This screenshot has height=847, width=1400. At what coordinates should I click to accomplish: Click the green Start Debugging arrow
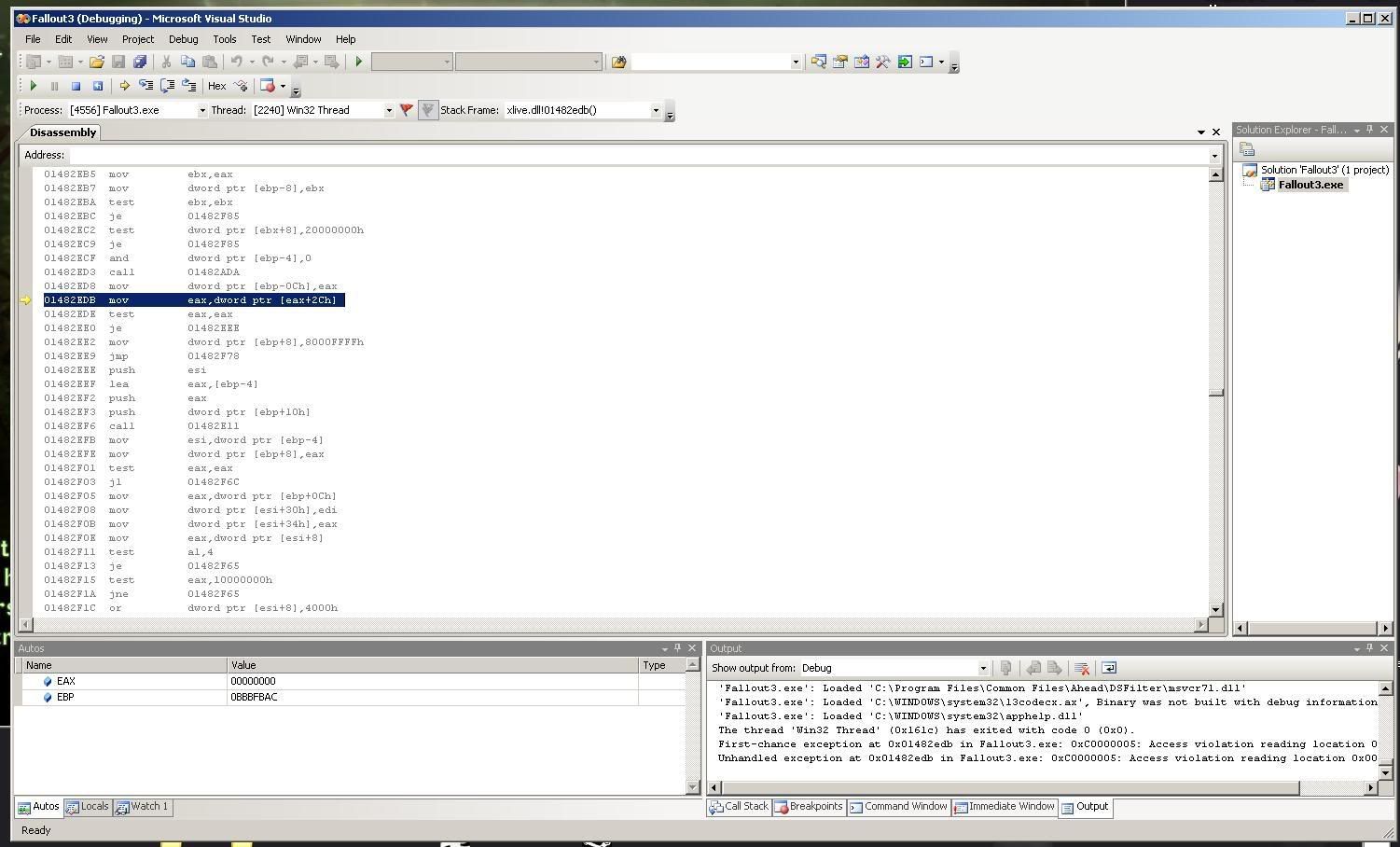coord(359,62)
